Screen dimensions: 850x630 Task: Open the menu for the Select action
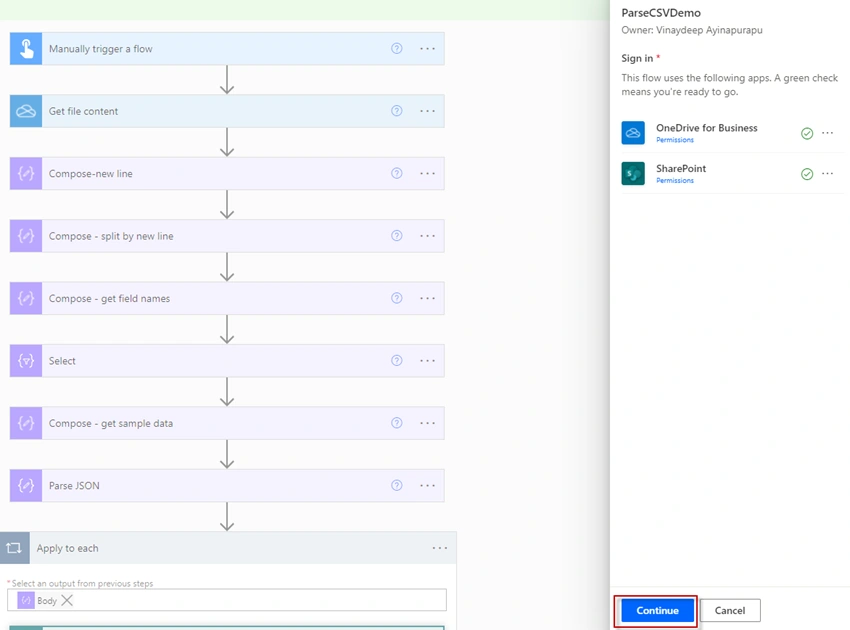(427, 361)
